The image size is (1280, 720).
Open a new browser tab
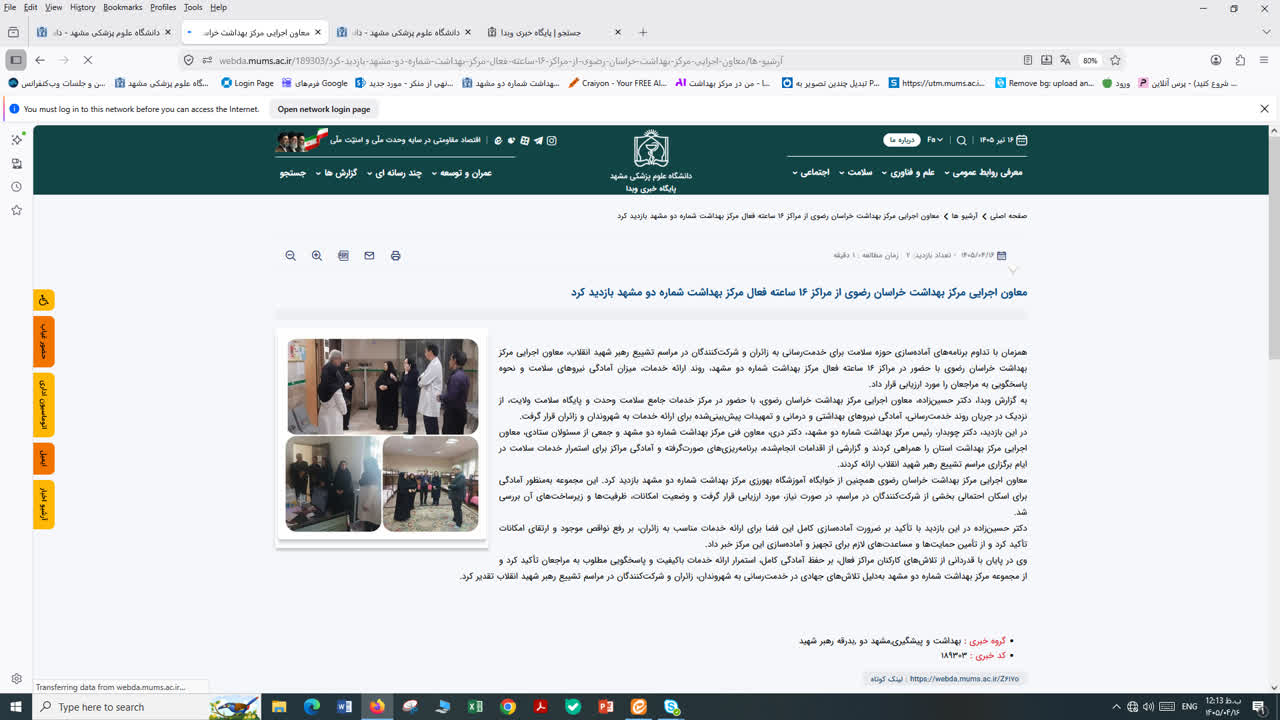coord(643,32)
